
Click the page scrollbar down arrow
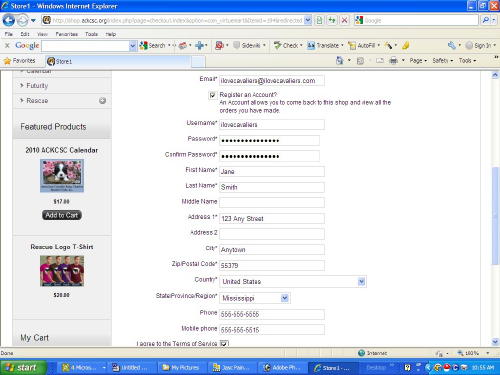click(x=495, y=342)
